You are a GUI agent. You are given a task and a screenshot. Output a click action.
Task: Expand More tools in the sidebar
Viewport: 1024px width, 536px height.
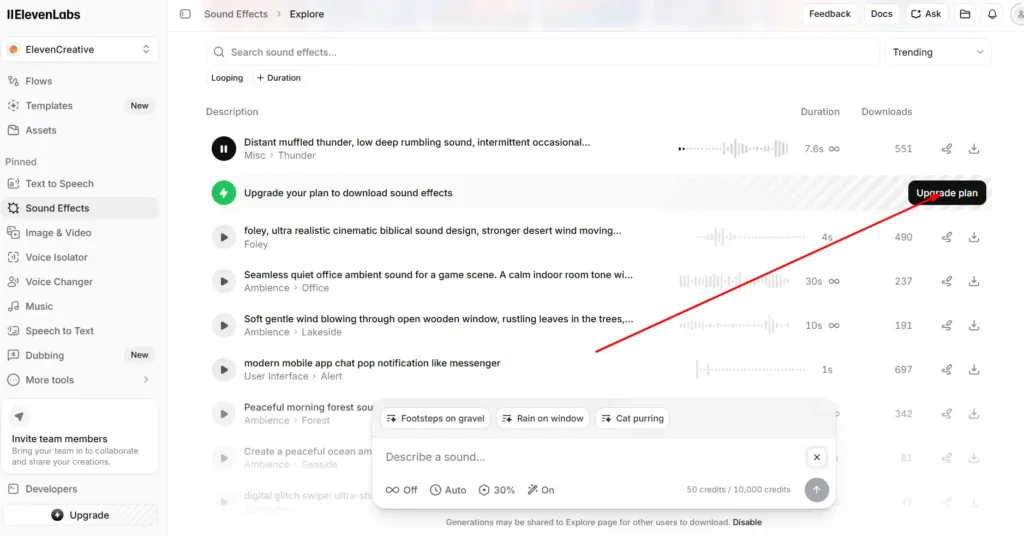pos(80,380)
